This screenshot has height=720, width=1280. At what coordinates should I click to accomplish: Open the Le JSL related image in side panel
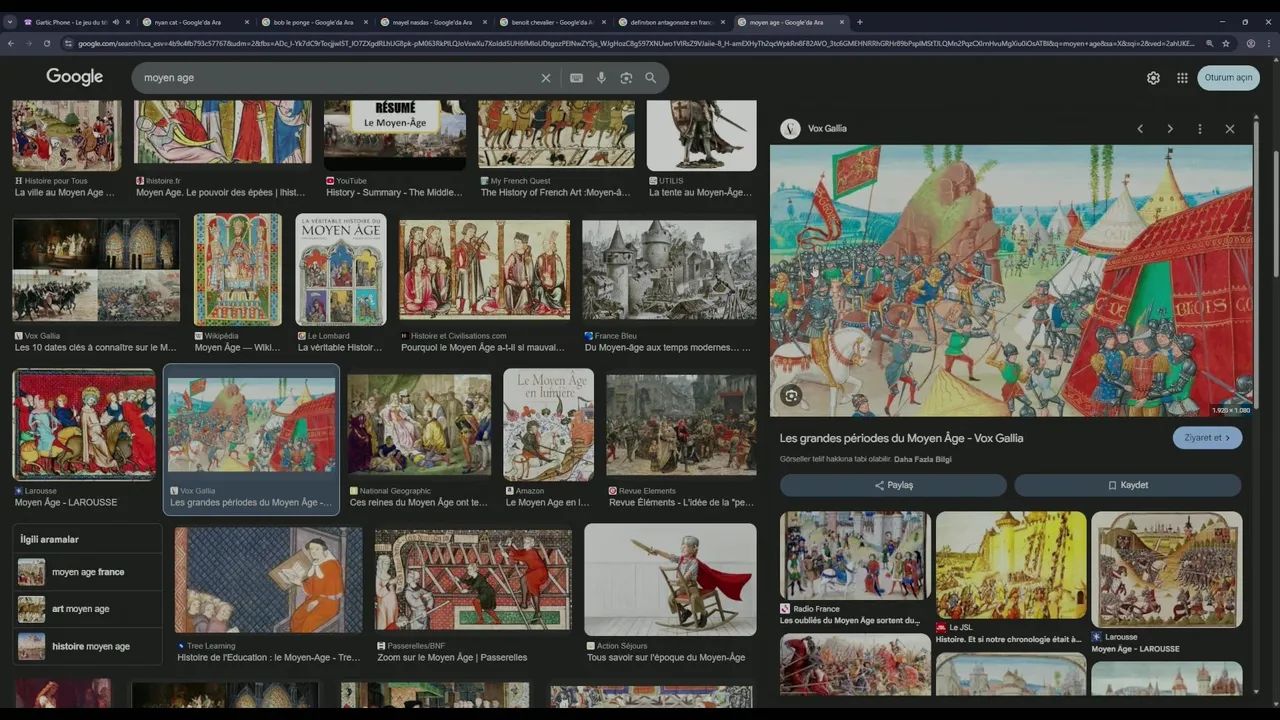click(x=1011, y=565)
